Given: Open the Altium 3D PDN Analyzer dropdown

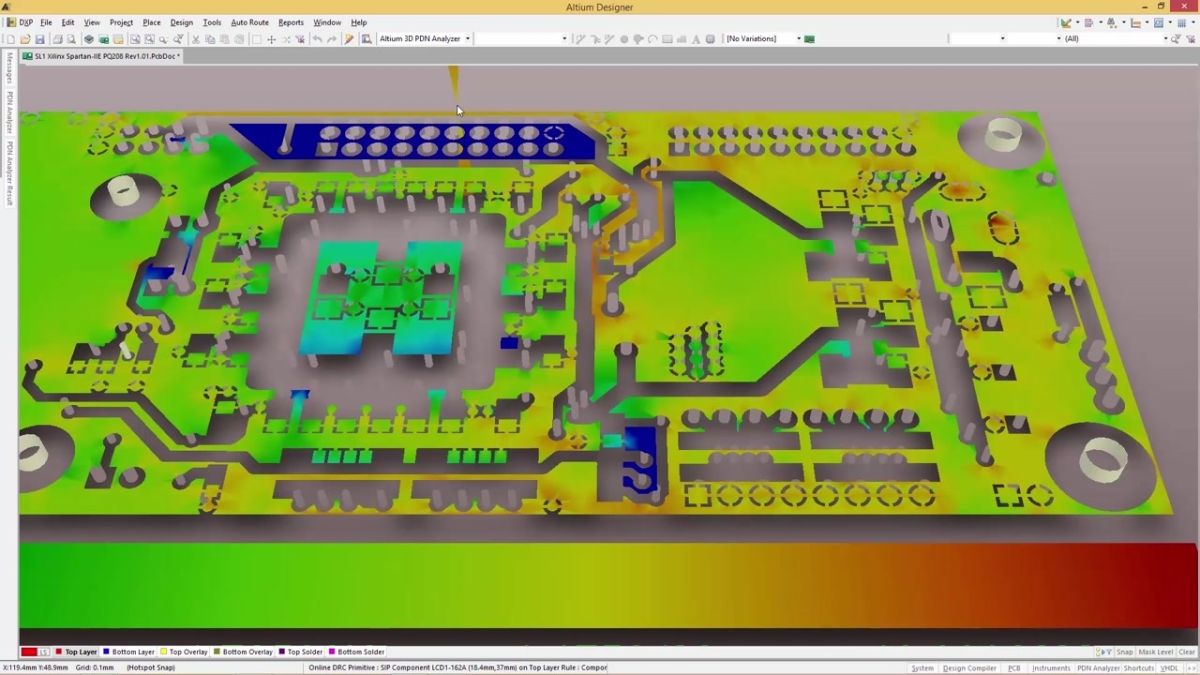Looking at the screenshot, I should (x=467, y=39).
